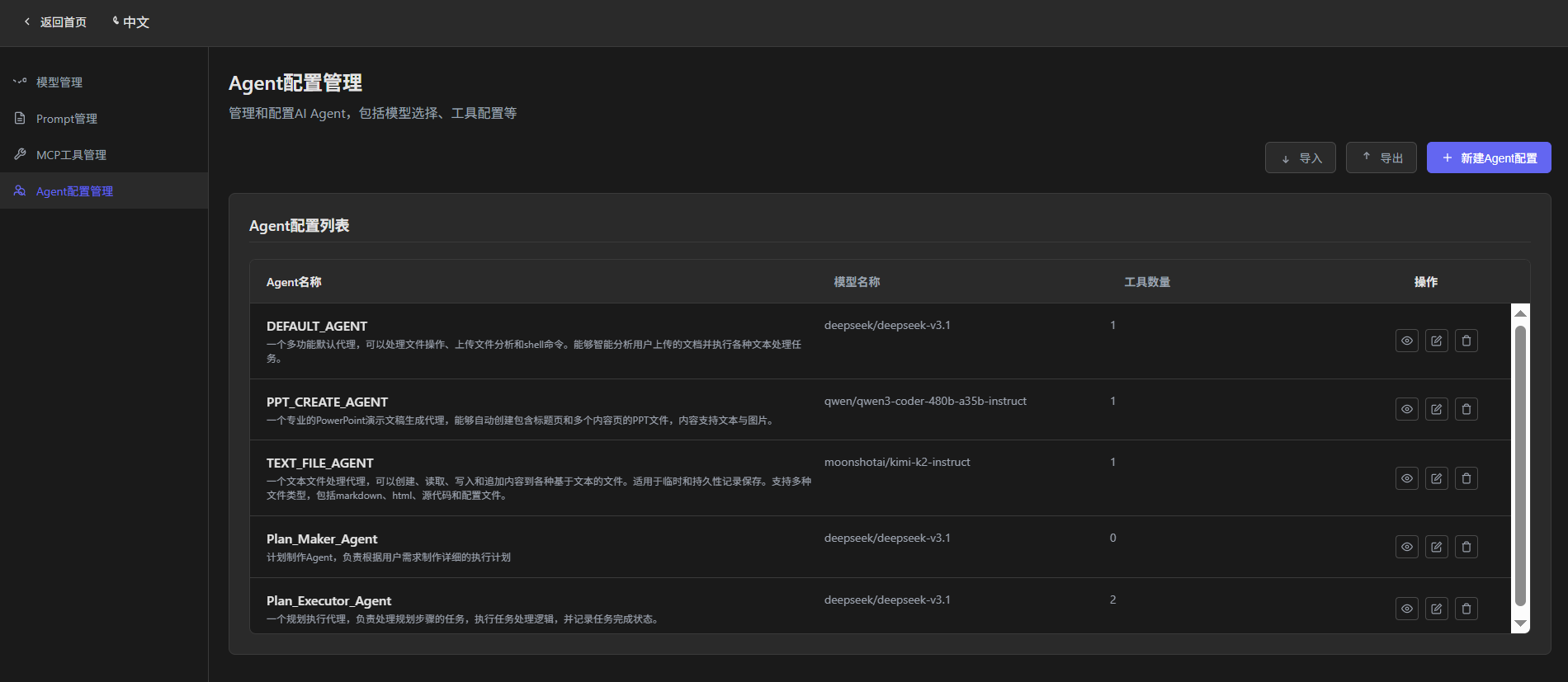The image size is (1568, 682).
Task: Click DEFAULT_AGENT's deepseek/deepseek-v3.1 model cell
Action: click(887, 326)
